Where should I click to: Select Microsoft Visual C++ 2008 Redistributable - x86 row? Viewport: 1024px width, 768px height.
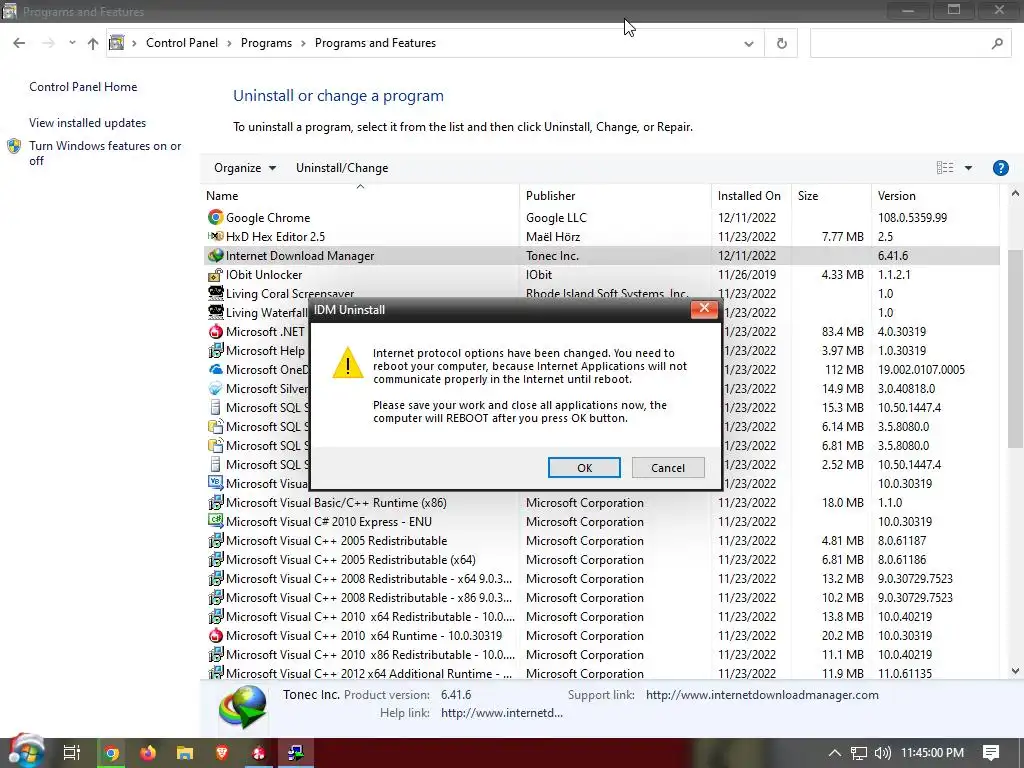point(601,598)
